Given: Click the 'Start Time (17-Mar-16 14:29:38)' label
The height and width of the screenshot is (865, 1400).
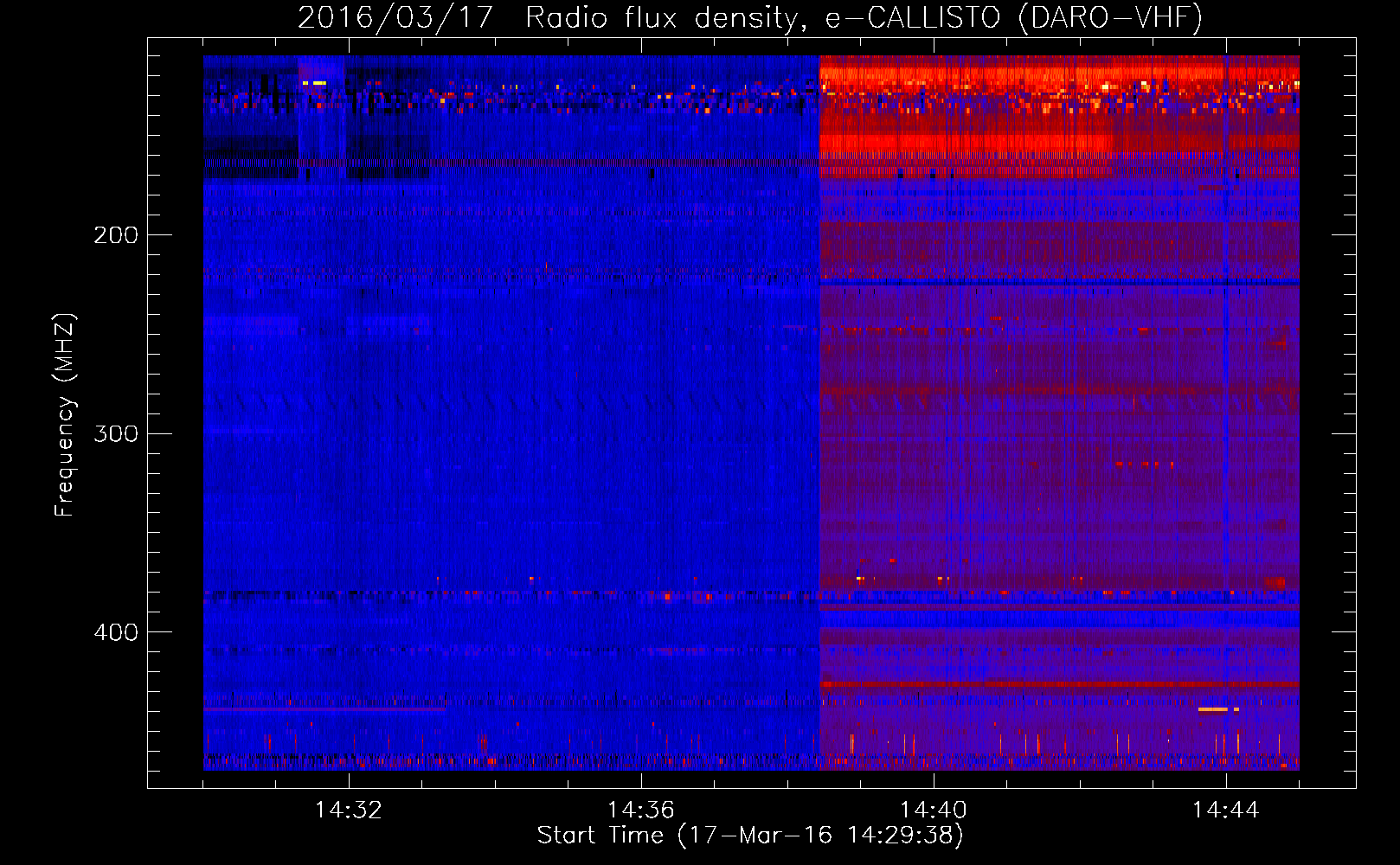Looking at the screenshot, I should (750, 836).
